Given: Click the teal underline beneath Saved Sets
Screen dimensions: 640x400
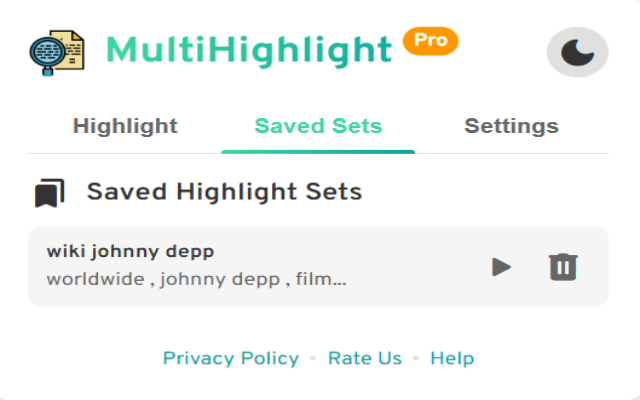Looking at the screenshot, I should (318, 151).
